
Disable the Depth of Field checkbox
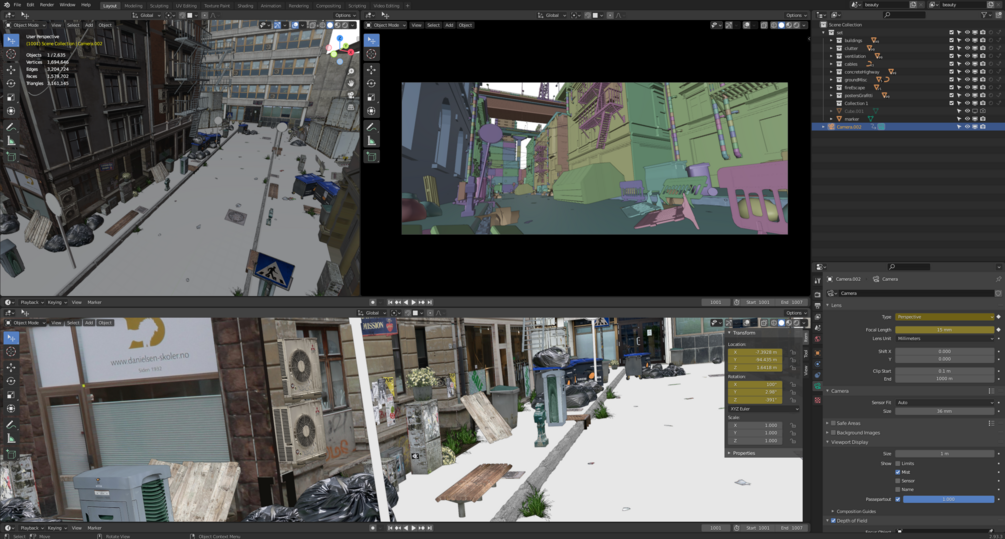click(x=833, y=520)
